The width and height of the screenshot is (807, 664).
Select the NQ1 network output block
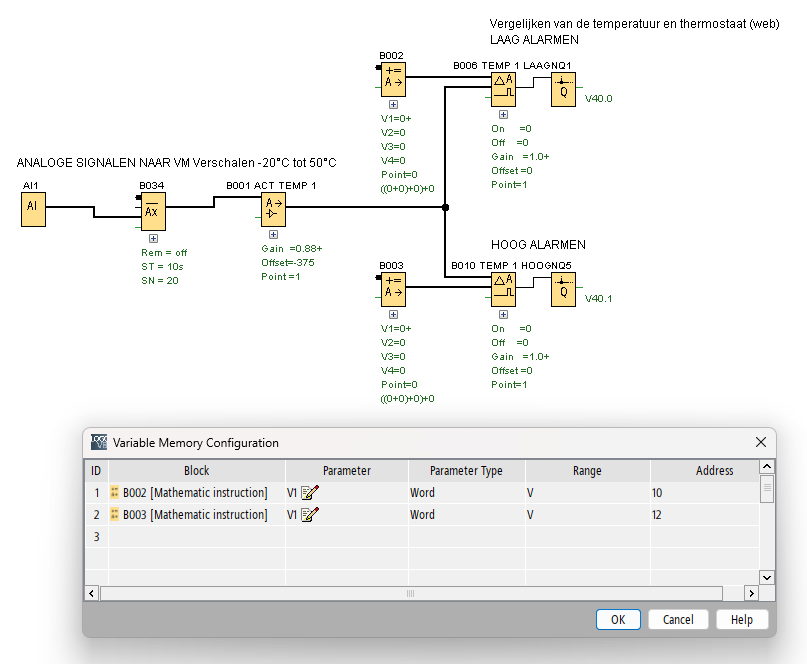(x=563, y=90)
